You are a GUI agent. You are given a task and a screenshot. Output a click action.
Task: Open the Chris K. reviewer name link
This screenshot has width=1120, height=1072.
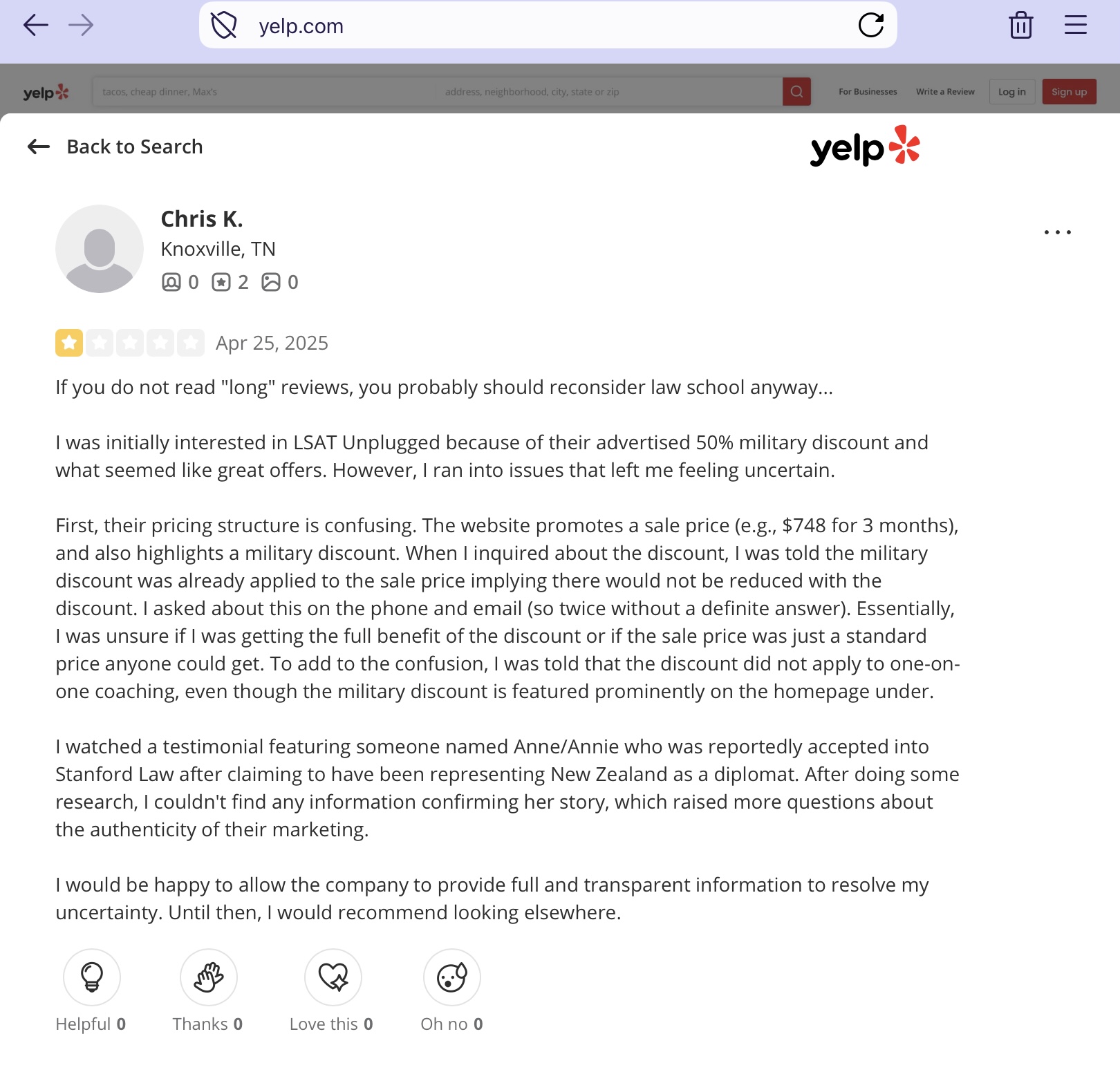click(x=202, y=219)
